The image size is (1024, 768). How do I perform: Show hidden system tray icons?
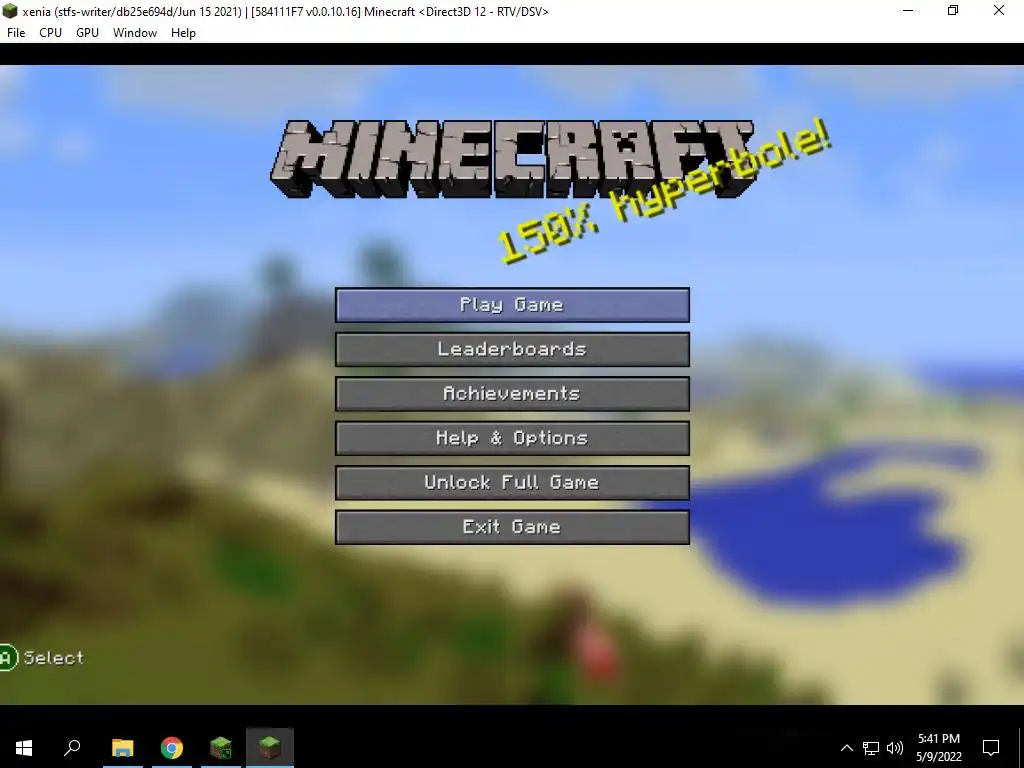click(846, 748)
